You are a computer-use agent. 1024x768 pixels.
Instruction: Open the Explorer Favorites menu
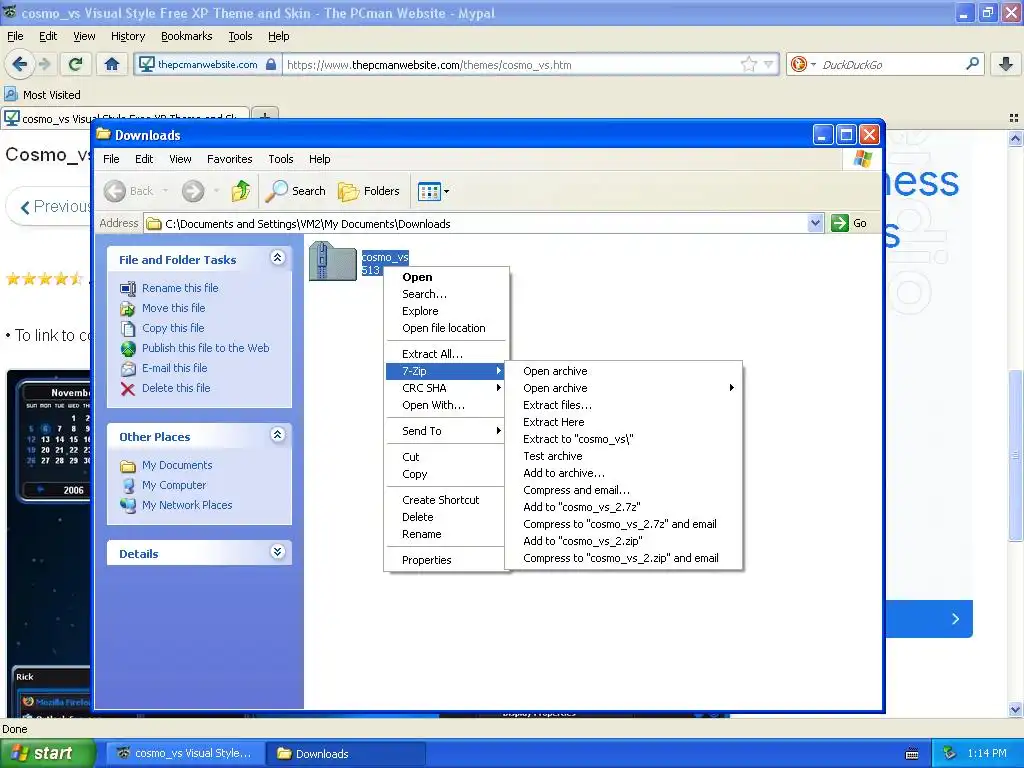coord(229,159)
